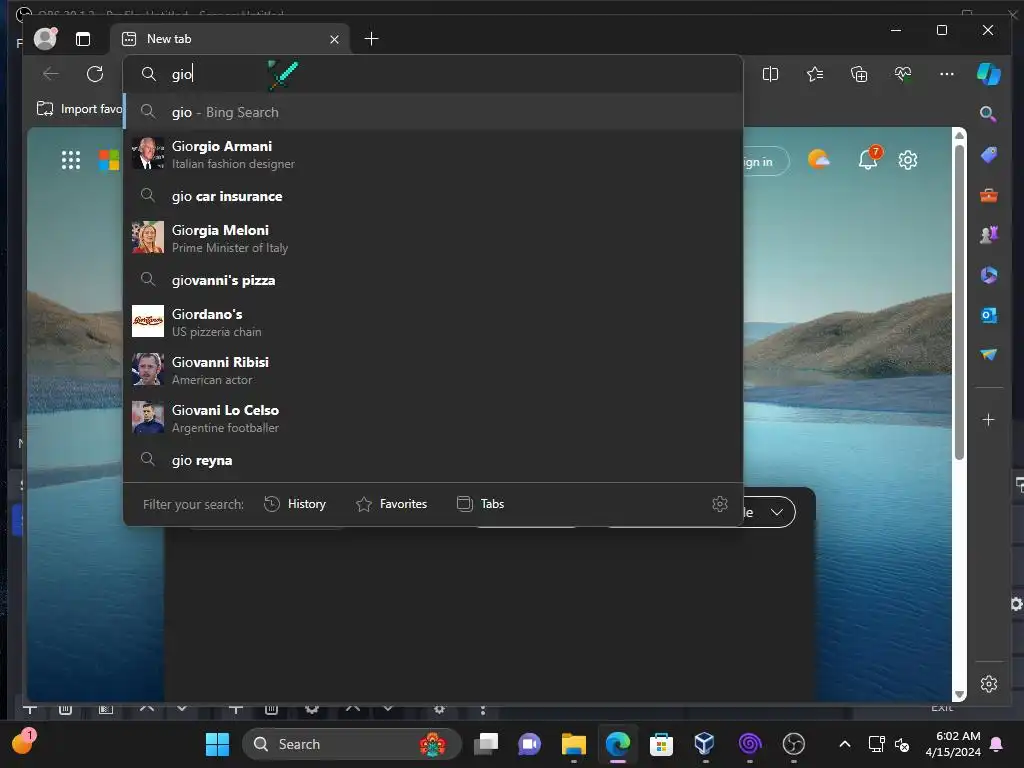Open the app launcher grid icon
Viewport: 1024px width, 768px height.
point(71,160)
